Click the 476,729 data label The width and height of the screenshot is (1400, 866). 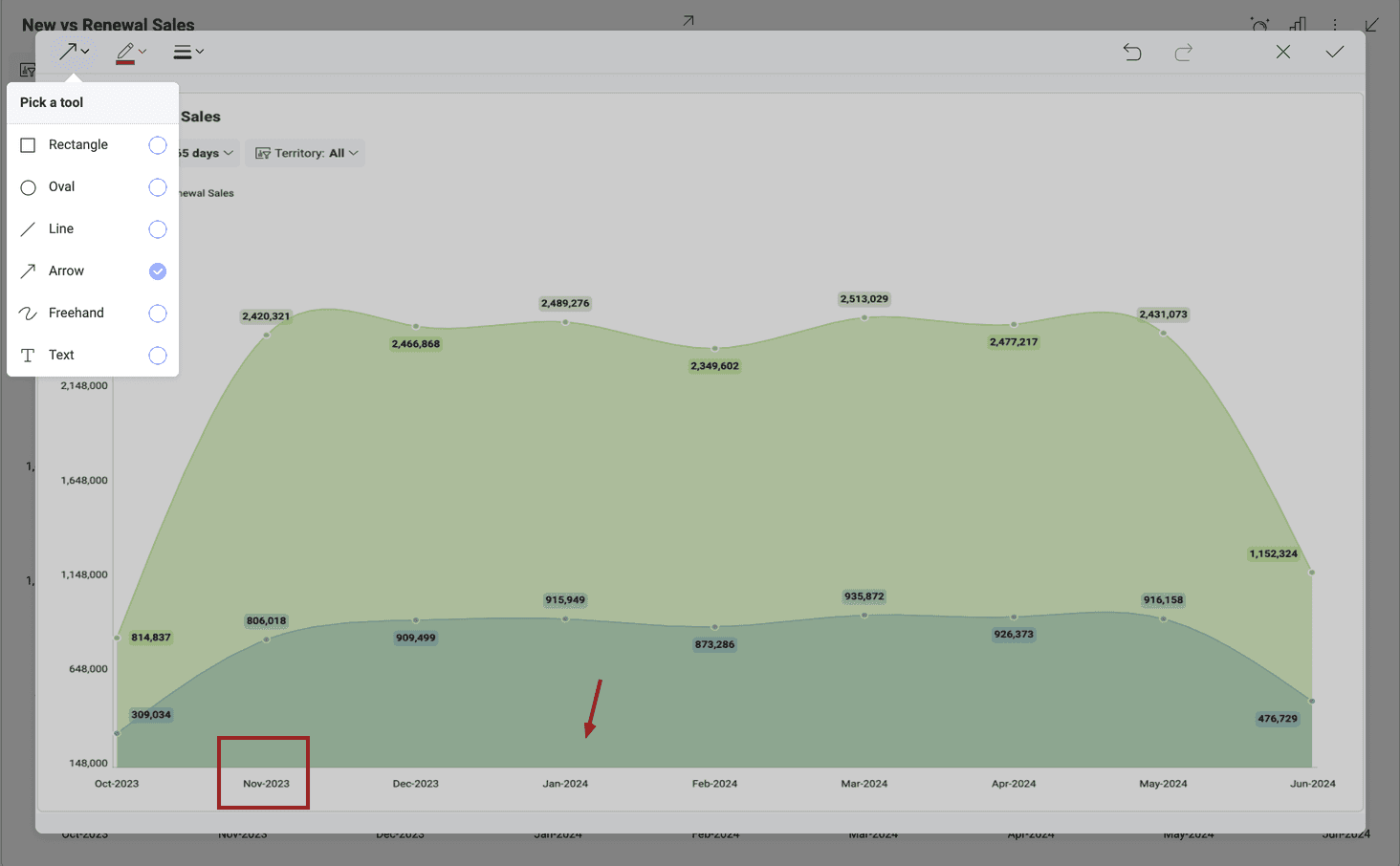pos(1278,719)
